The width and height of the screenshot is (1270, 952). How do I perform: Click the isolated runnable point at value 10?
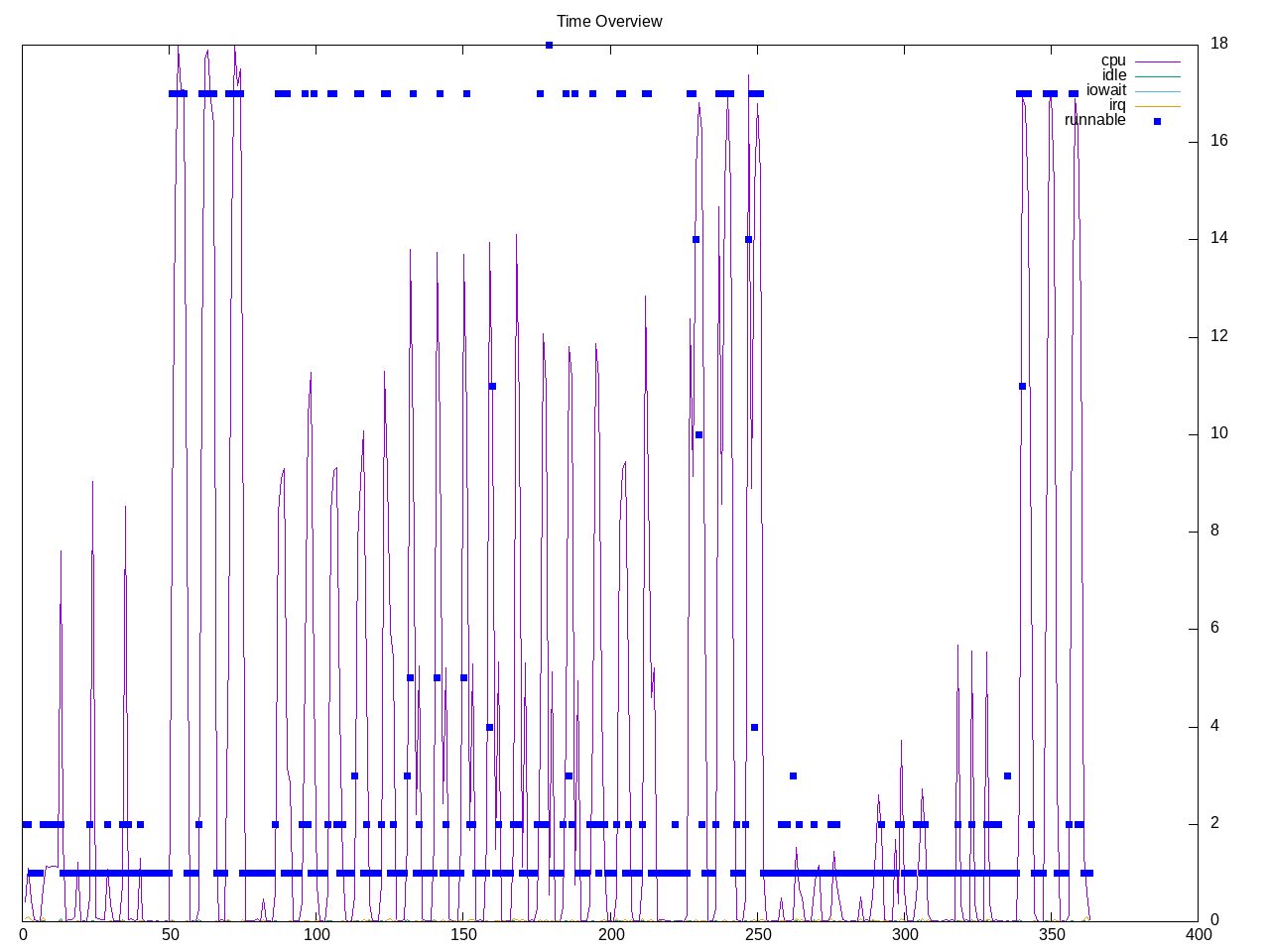pos(698,434)
